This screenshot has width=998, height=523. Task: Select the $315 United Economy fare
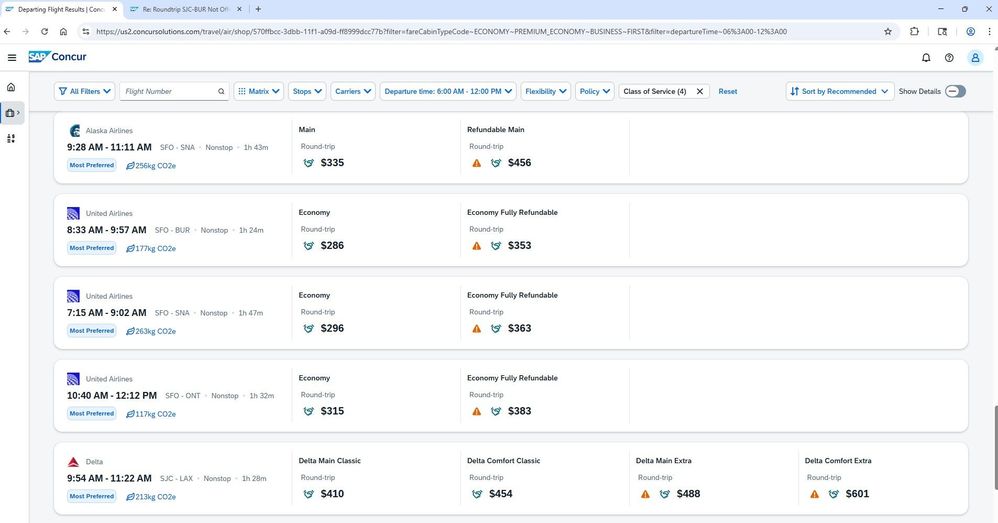point(332,411)
